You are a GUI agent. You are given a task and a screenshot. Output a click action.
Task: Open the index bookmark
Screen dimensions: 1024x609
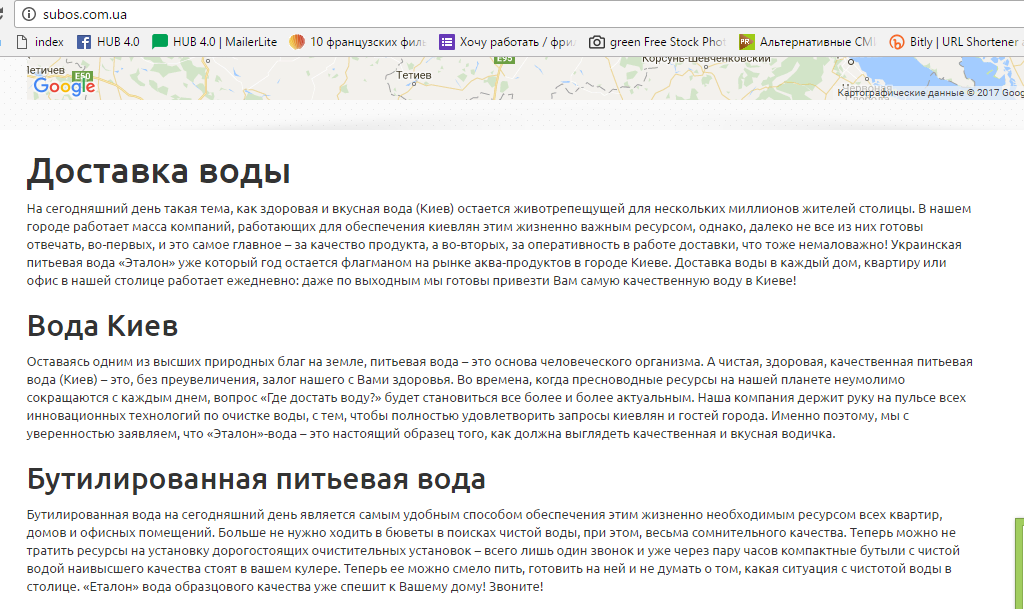point(40,42)
